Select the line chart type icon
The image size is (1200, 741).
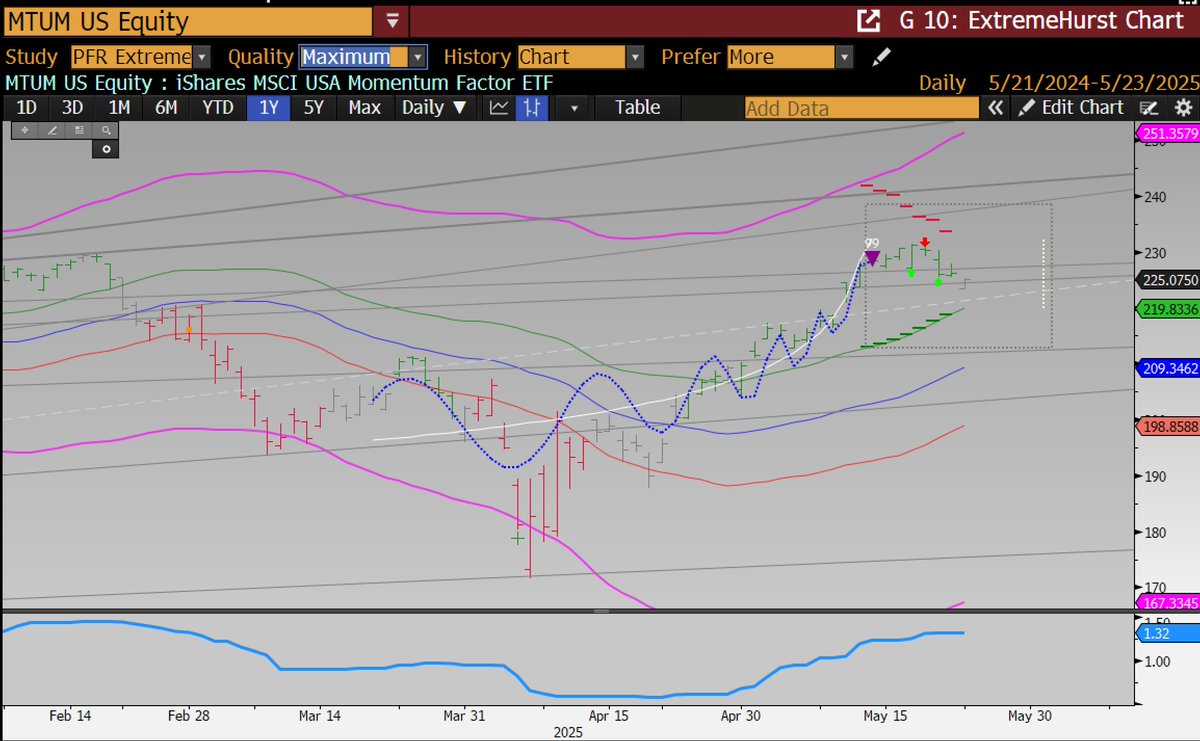tap(498, 108)
